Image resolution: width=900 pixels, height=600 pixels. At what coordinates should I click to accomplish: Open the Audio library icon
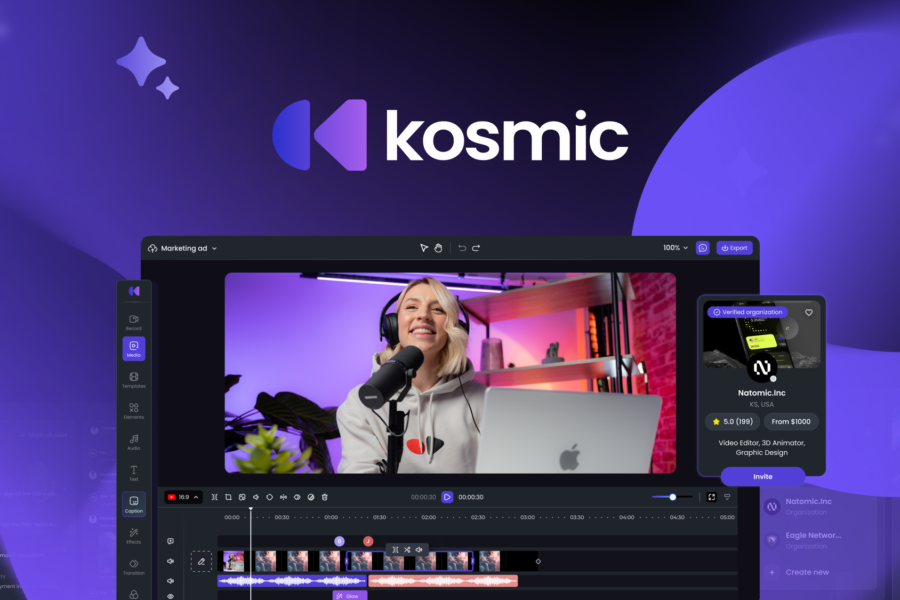pos(133,441)
